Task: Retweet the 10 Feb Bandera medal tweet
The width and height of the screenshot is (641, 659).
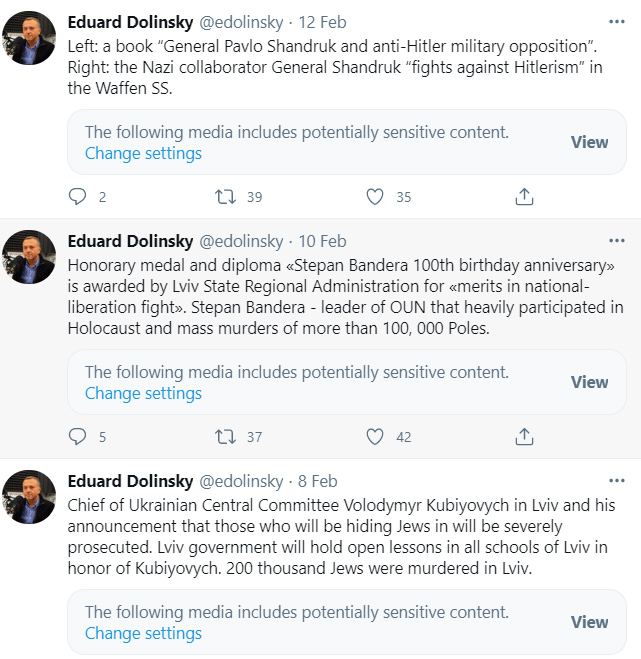Action: point(226,436)
